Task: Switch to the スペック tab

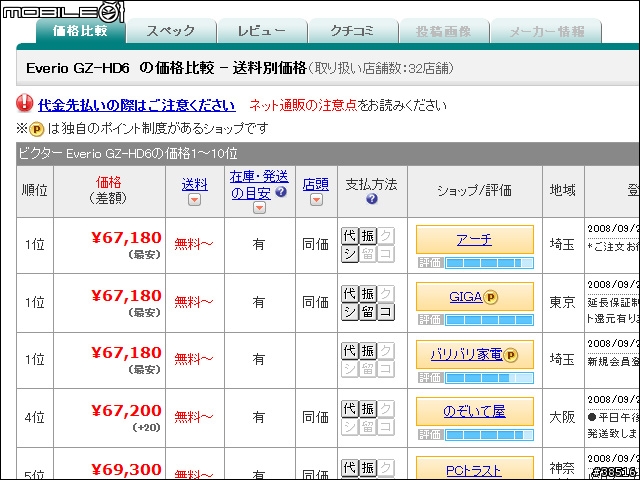Action: [x=171, y=31]
